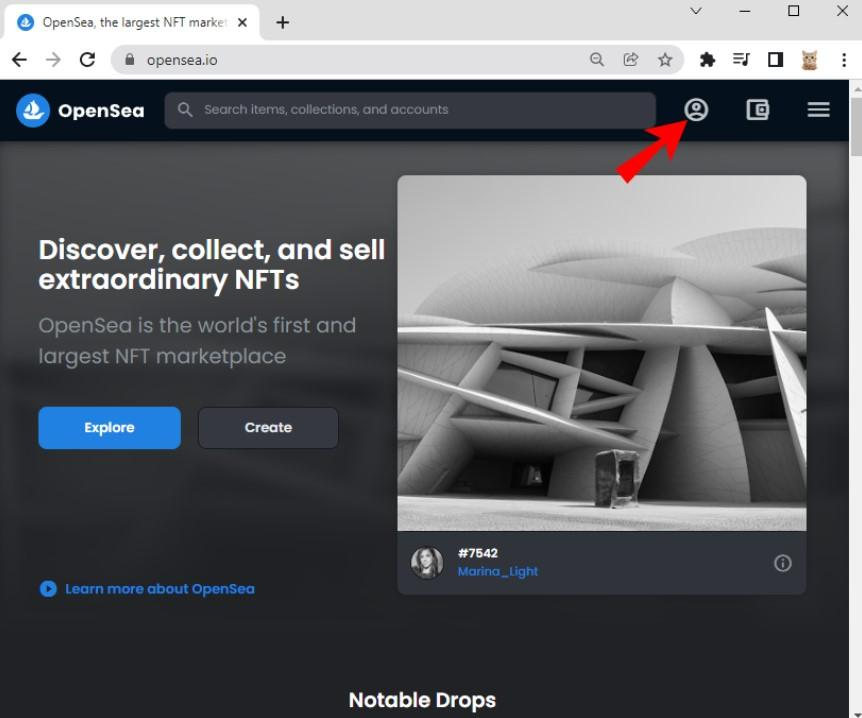
Task: Open the featured NFT building image
Action: [602, 353]
